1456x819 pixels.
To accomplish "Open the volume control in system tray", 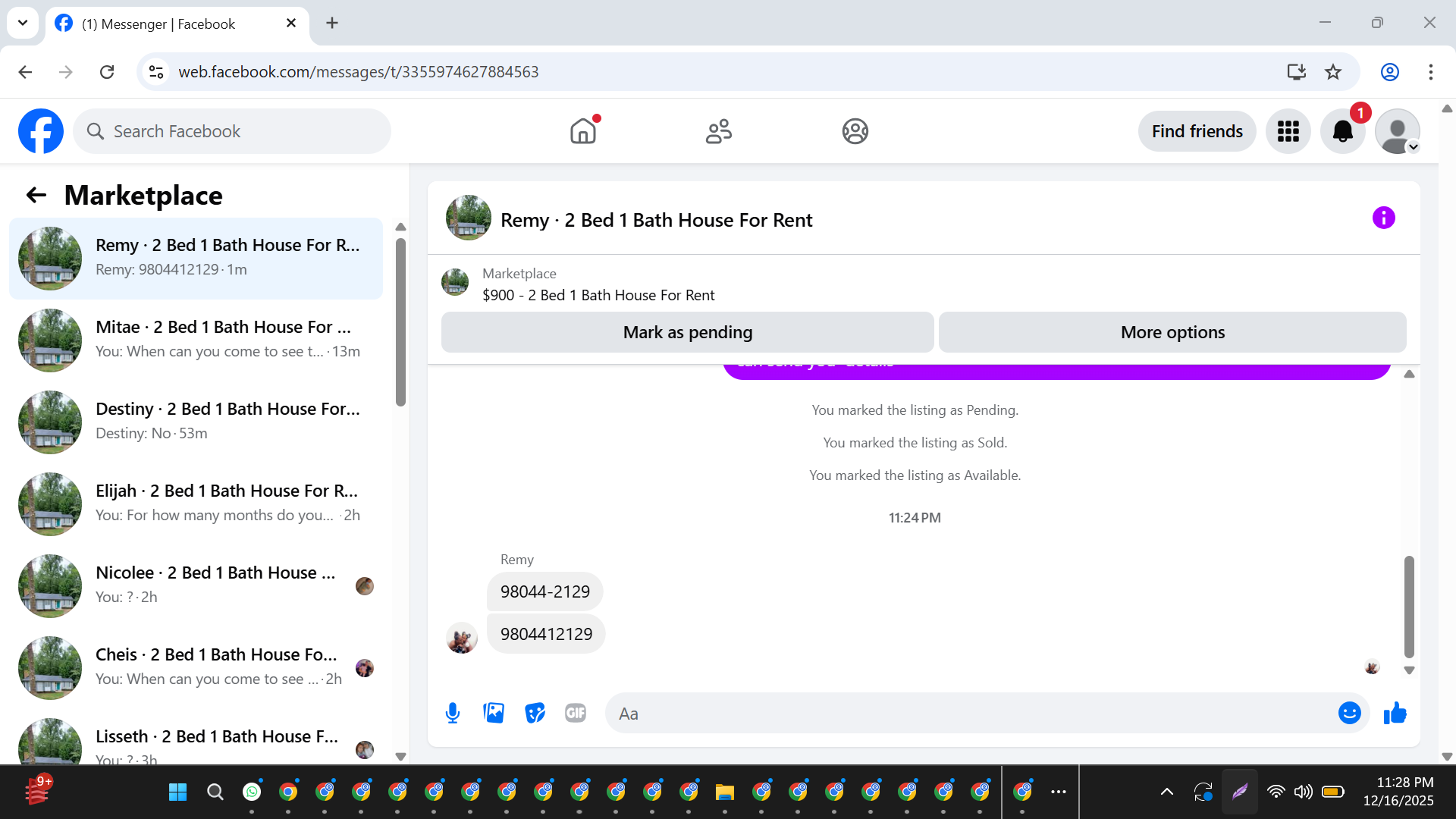I will (1304, 792).
